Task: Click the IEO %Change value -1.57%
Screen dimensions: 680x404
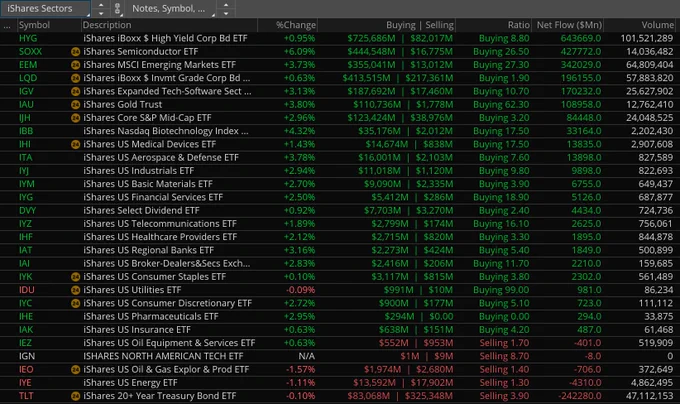Action: 301,369
